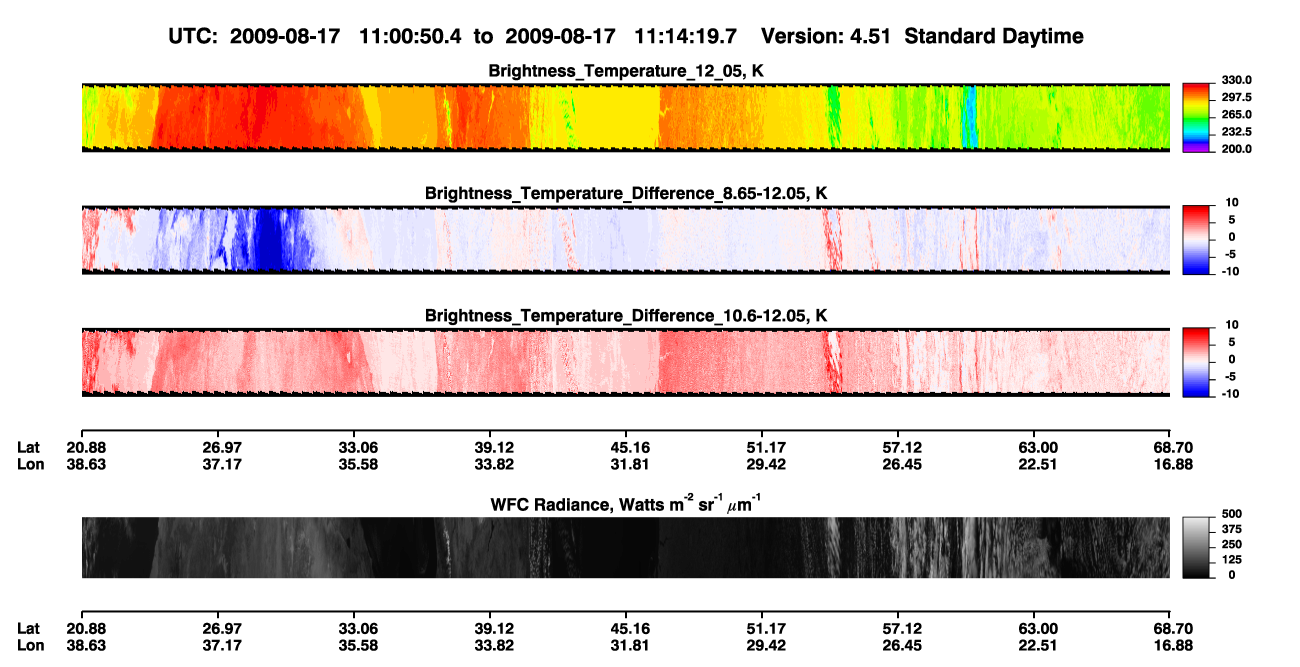
Task: Click the upper axis Lat label
Action: click(28, 447)
